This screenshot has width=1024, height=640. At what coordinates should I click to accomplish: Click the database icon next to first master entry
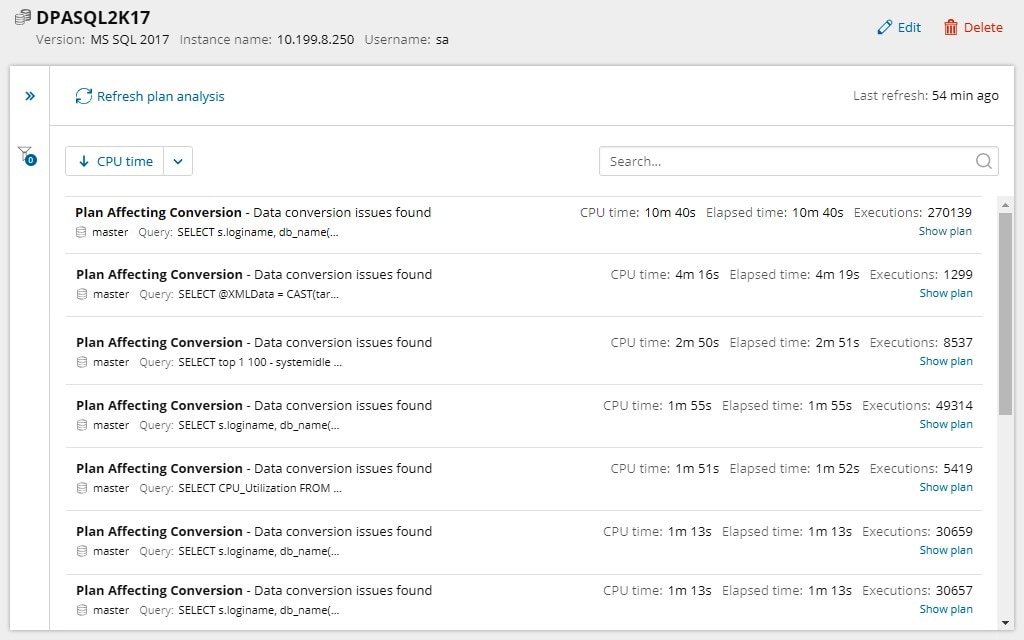(80, 231)
